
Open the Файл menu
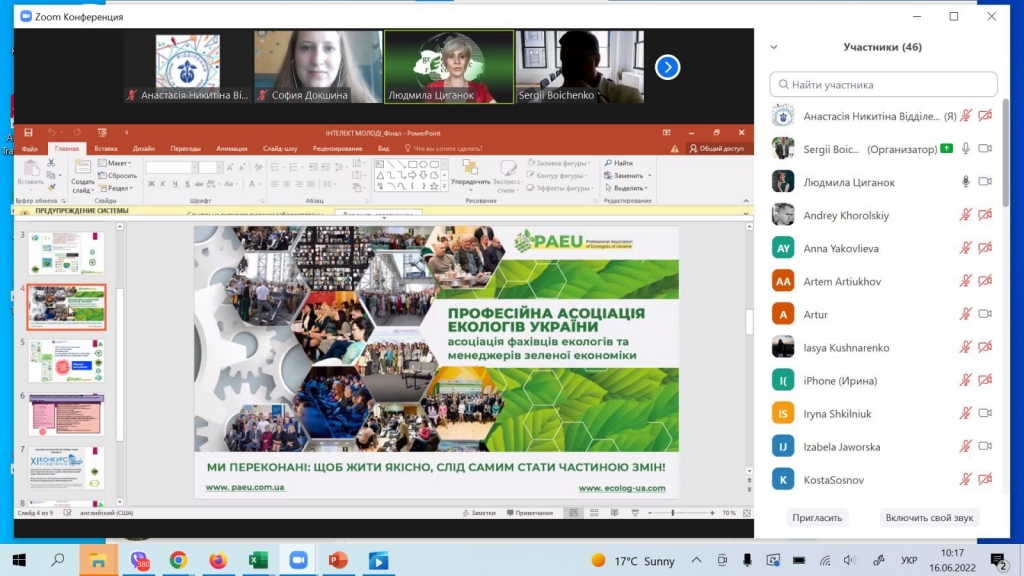coord(30,149)
